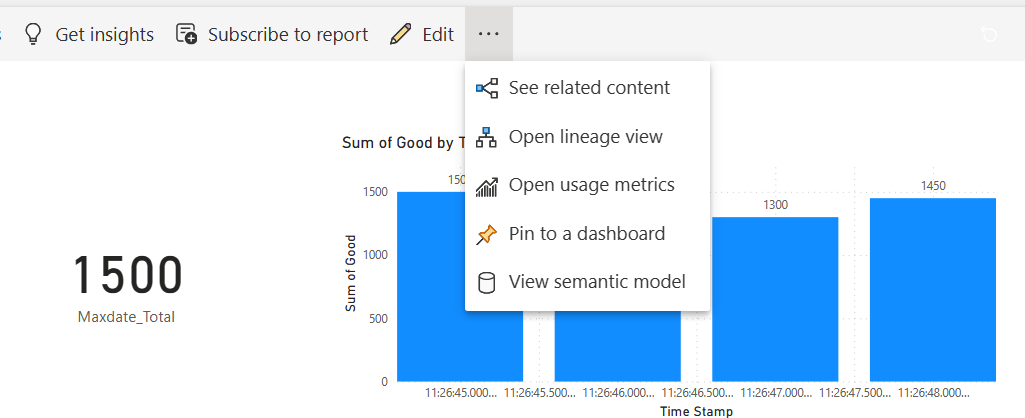
Task: Click the lineage view hierarchy icon
Action: pyautogui.click(x=486, y=137)
